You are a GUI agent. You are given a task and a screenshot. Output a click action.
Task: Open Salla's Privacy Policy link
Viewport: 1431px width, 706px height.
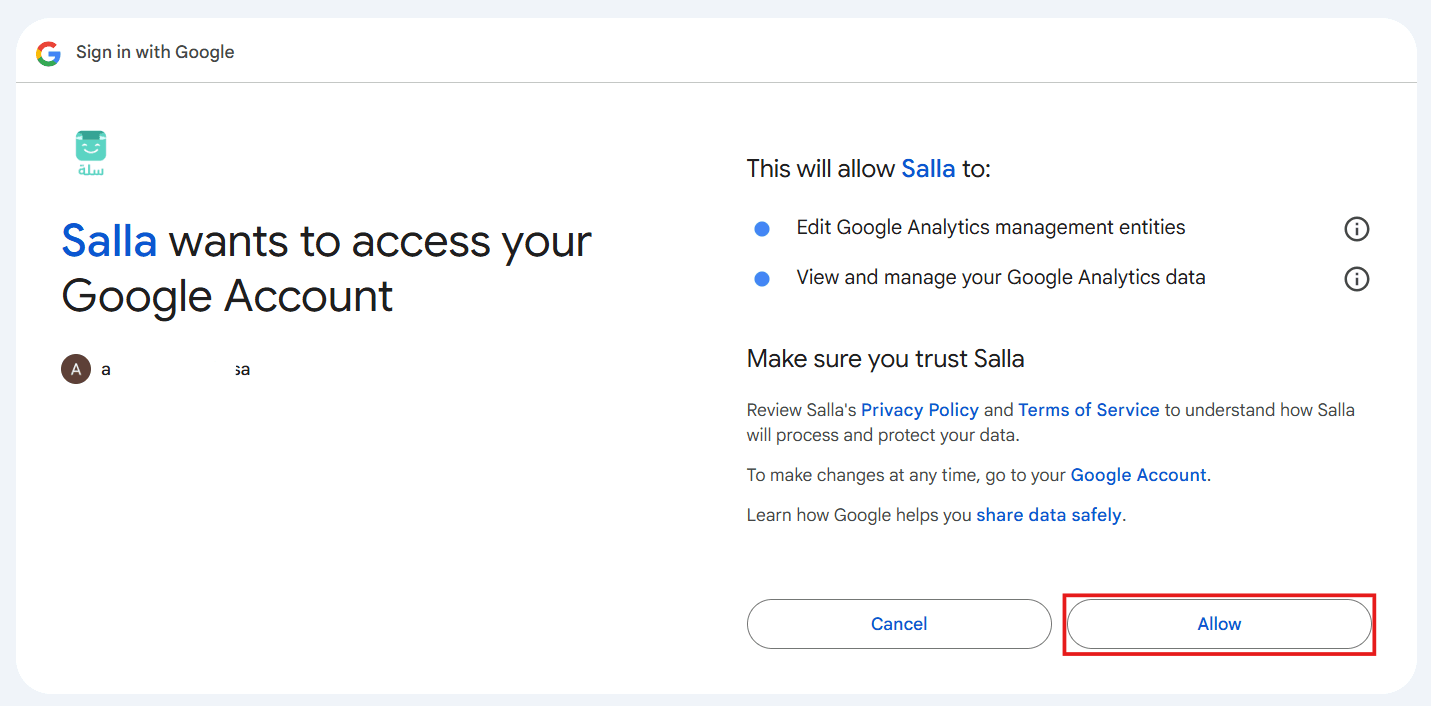click(x=920, y=410)
